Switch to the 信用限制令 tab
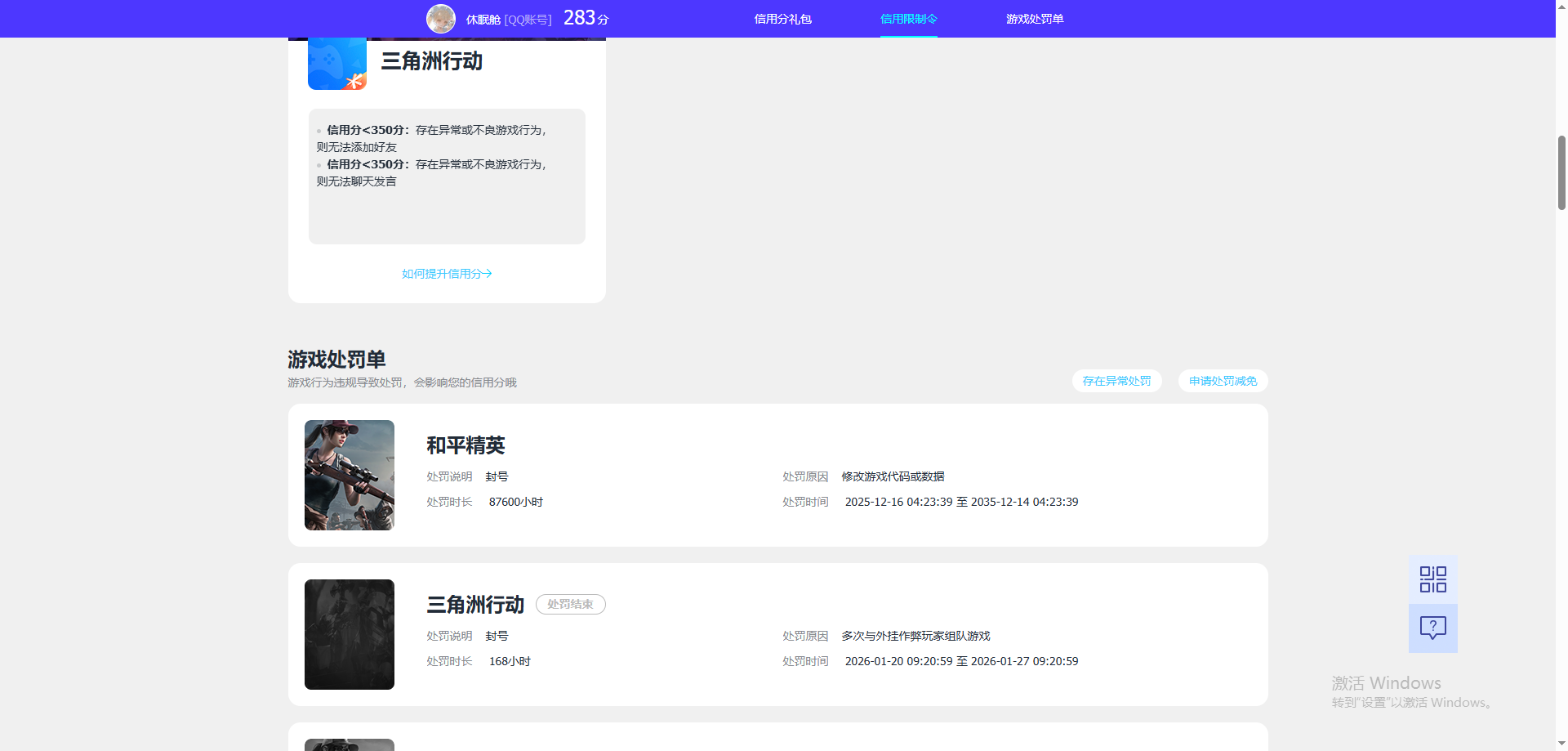 coord(908,19)
